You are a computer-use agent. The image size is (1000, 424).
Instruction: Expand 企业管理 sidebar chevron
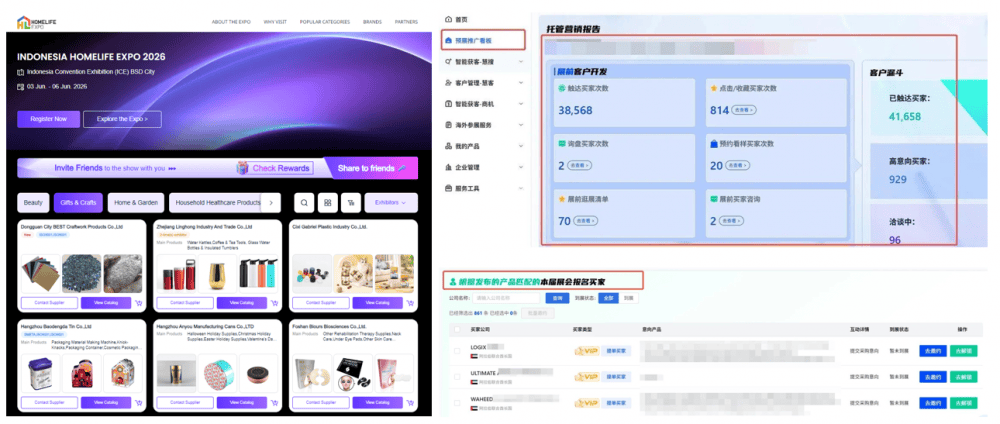coord(521,167)
